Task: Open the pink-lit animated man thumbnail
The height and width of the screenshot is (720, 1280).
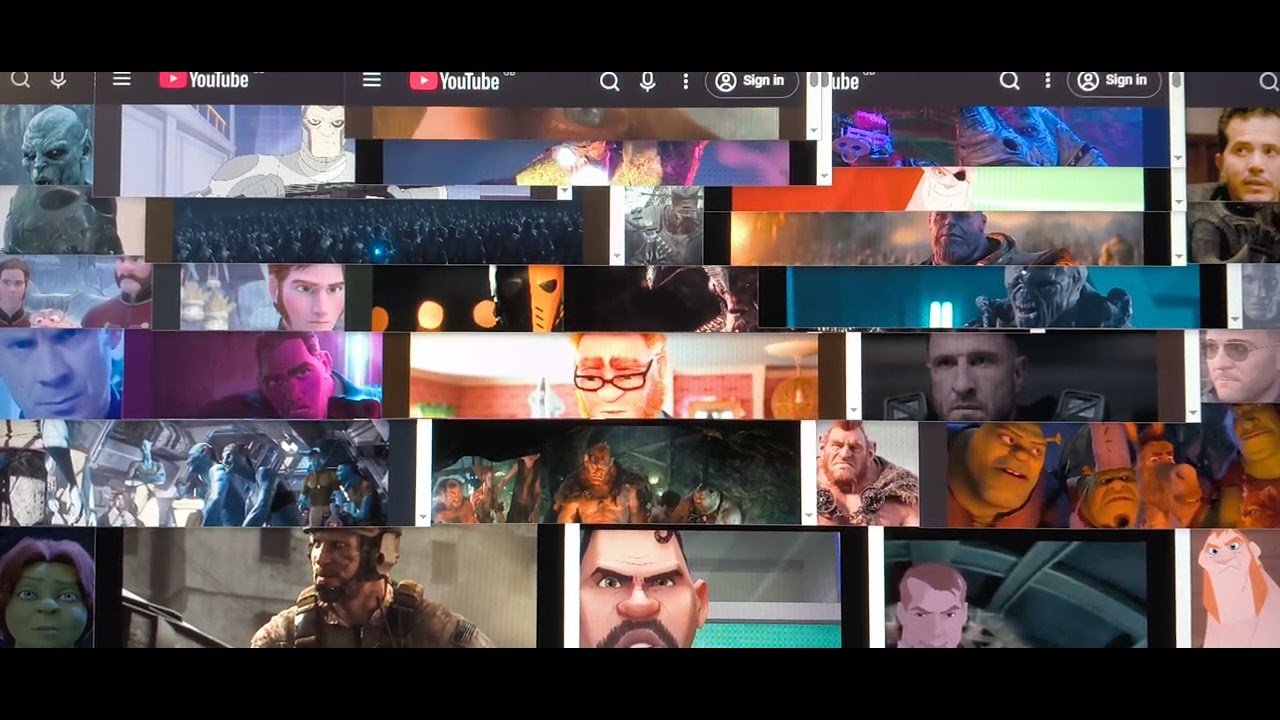Action: (253, 375)
